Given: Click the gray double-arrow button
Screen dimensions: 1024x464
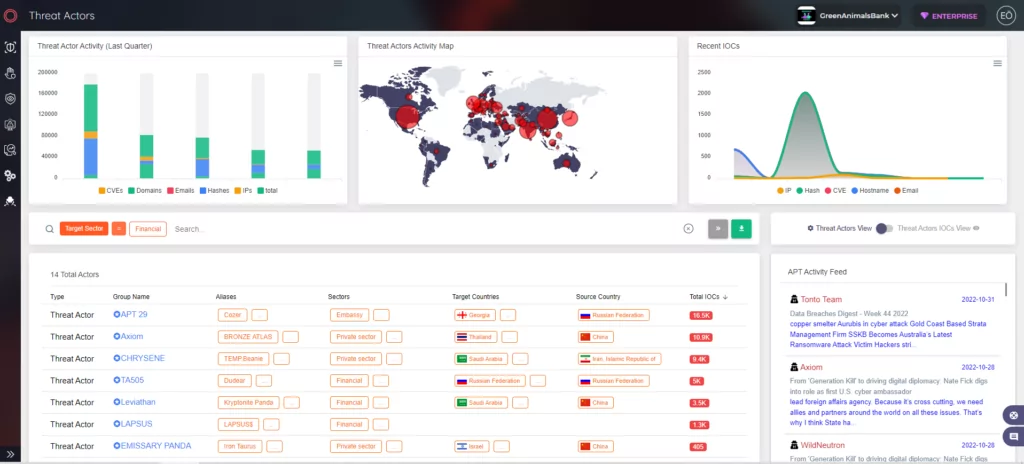Looking at the screenshot, I should click(x=718, y=229).
